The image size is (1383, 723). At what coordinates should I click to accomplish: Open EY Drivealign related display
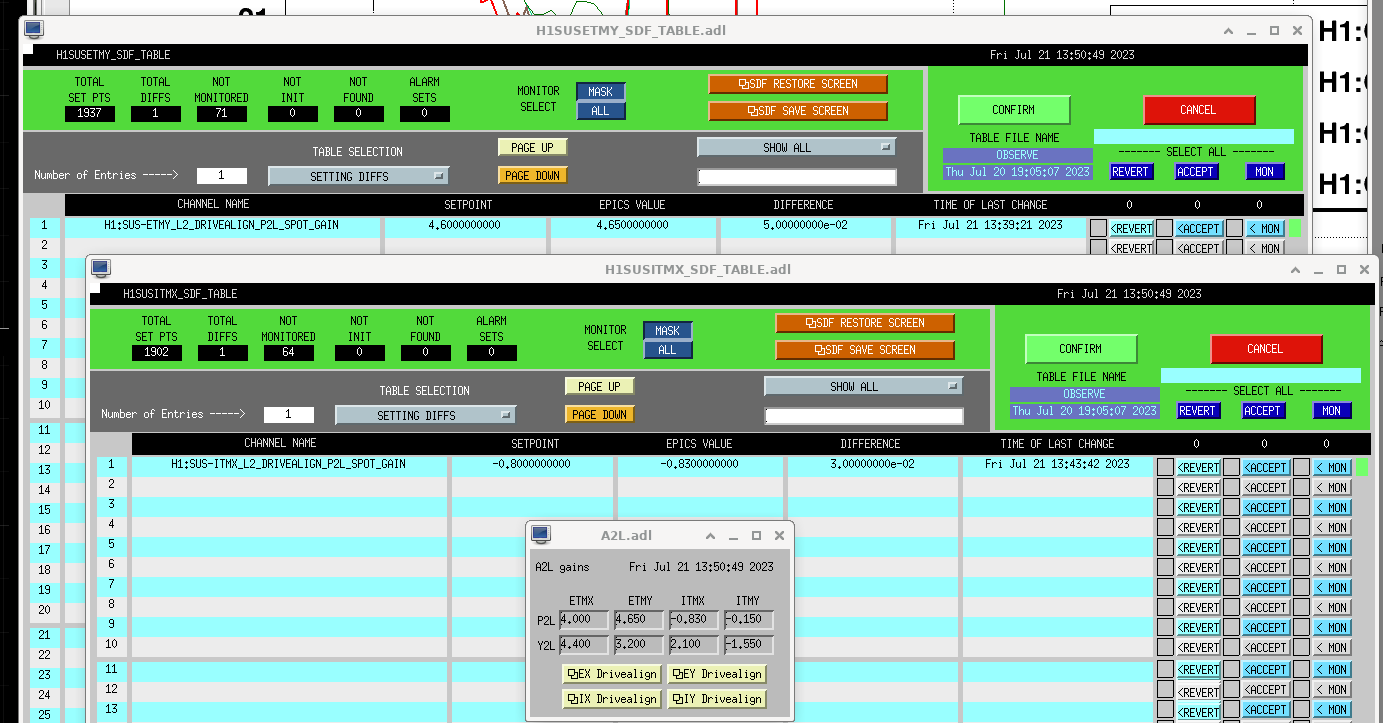(x=716, y=674)
